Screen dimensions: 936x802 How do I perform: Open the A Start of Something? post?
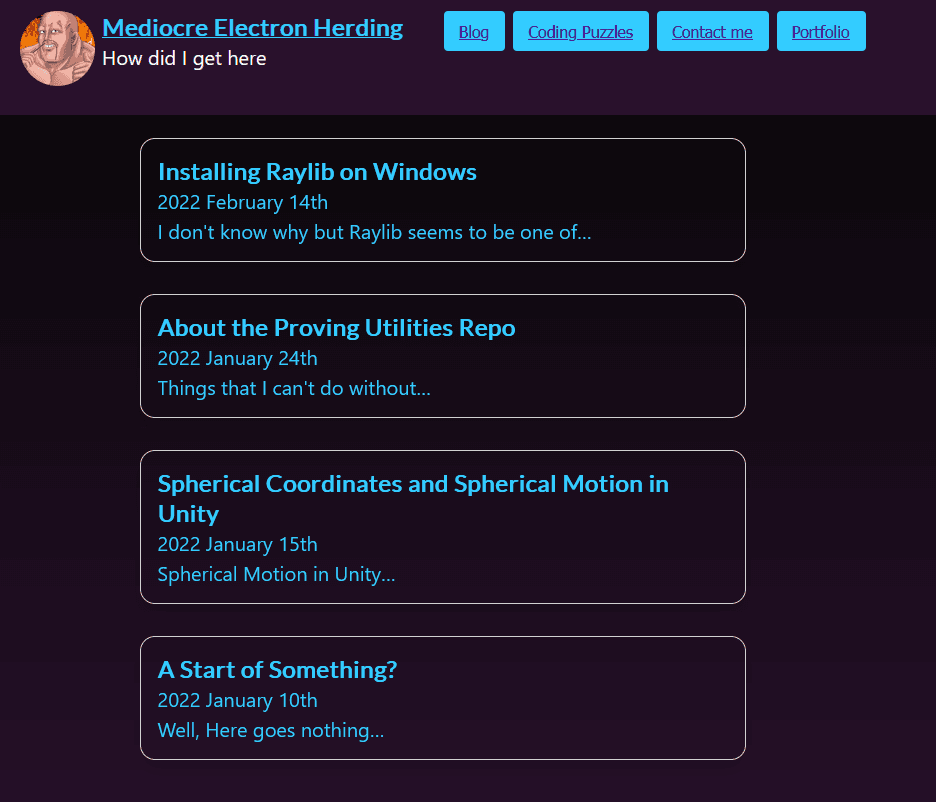point(277,670)
